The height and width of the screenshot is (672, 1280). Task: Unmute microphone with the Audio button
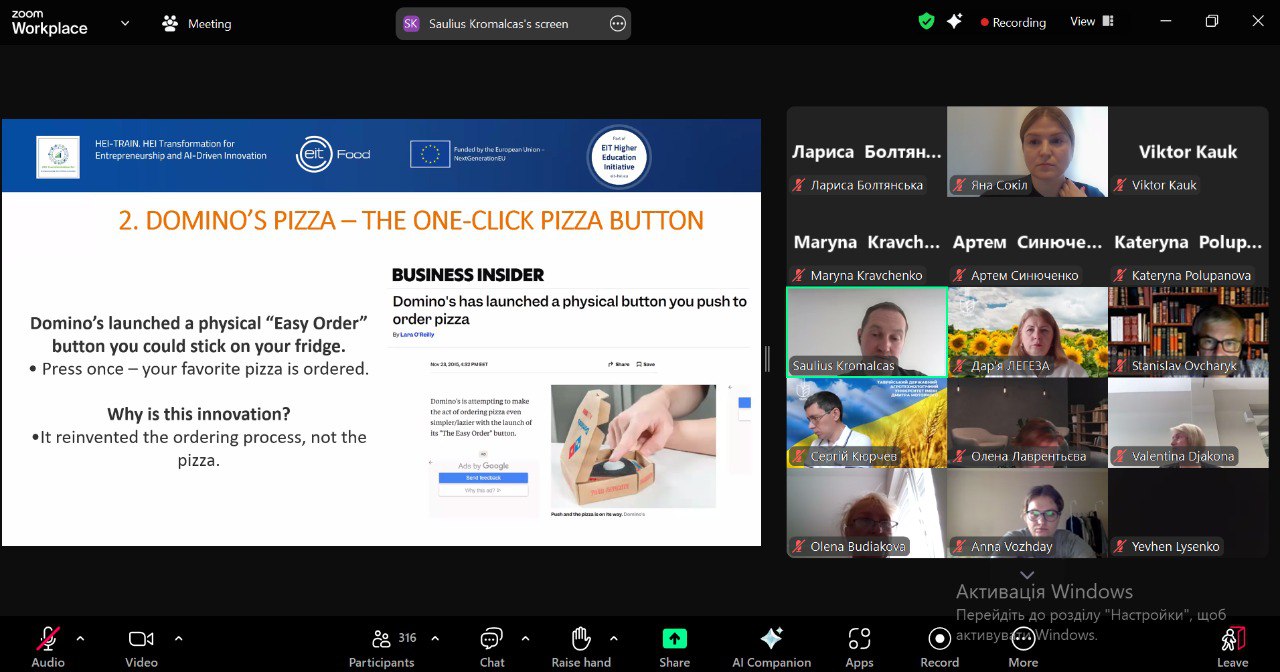(48, 646)
